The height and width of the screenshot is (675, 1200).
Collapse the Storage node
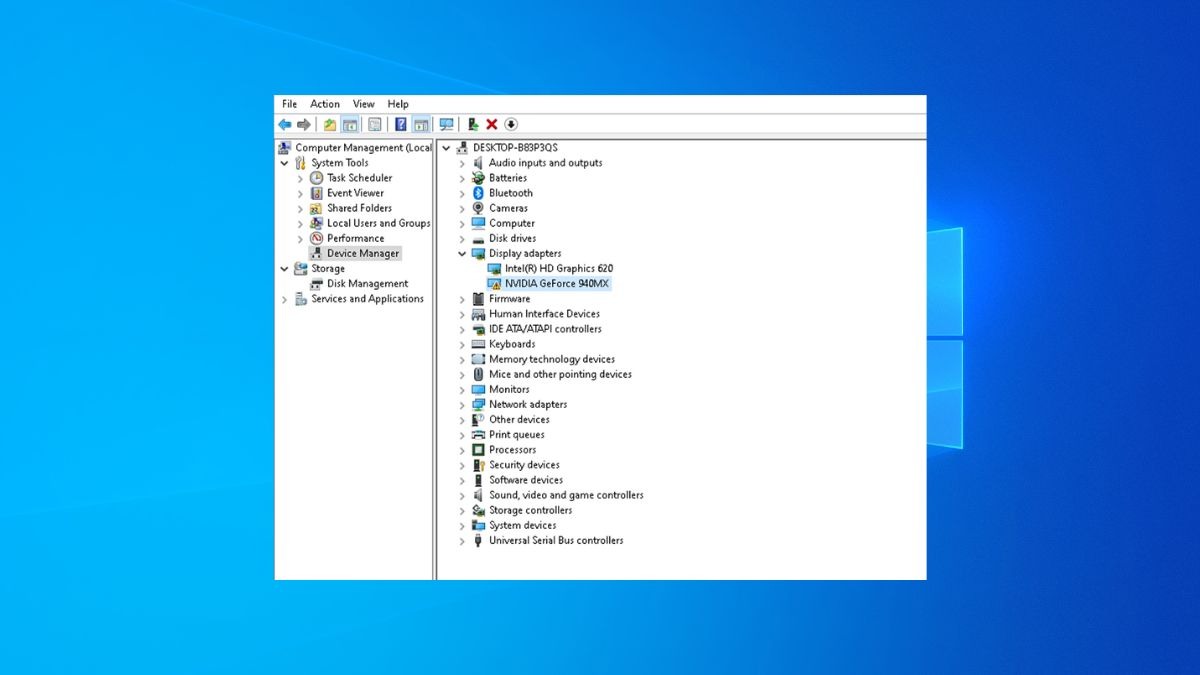285,269
